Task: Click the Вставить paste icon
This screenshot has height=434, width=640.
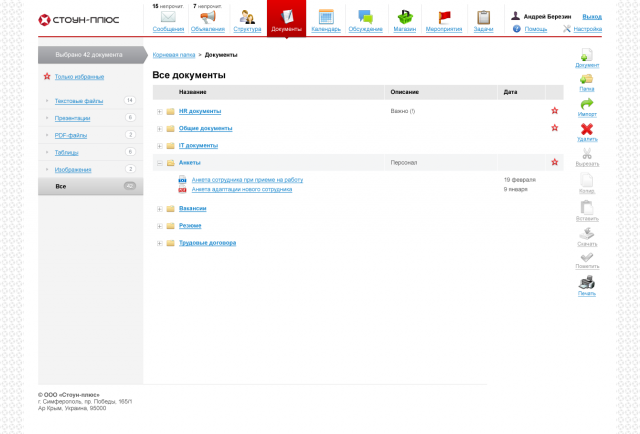Action: (x=587, y=207)
